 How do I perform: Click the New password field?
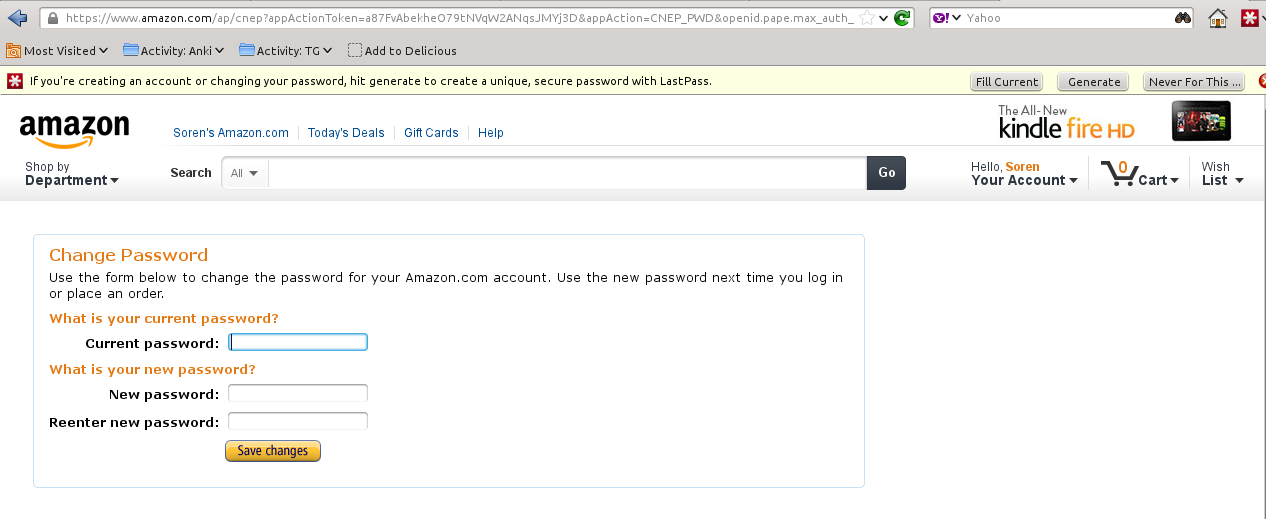coord(298,394)
